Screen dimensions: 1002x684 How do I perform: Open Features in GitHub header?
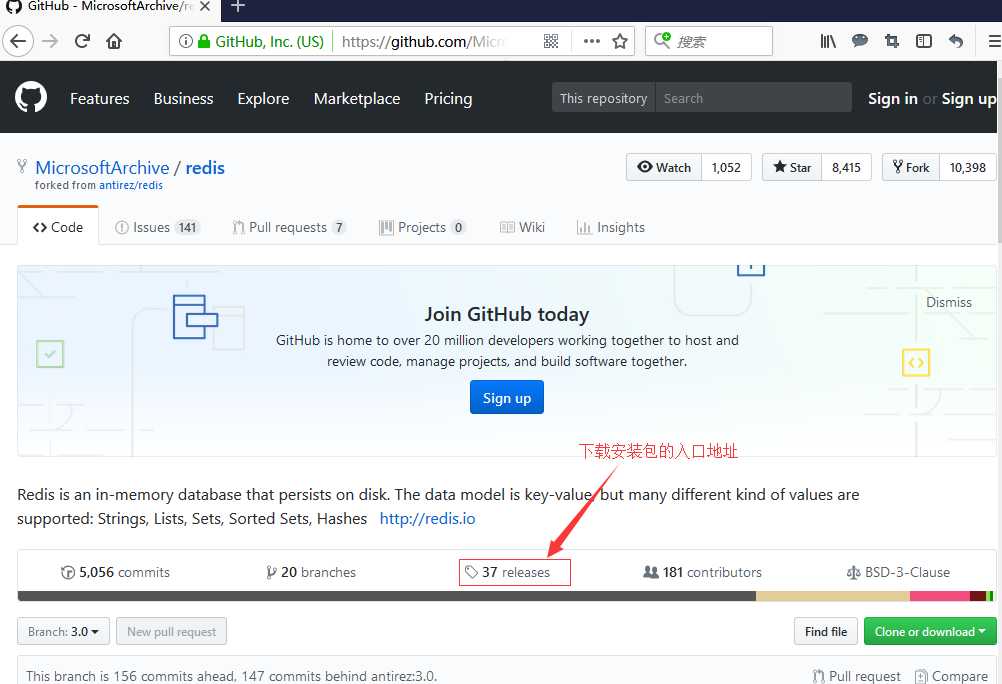100,98
